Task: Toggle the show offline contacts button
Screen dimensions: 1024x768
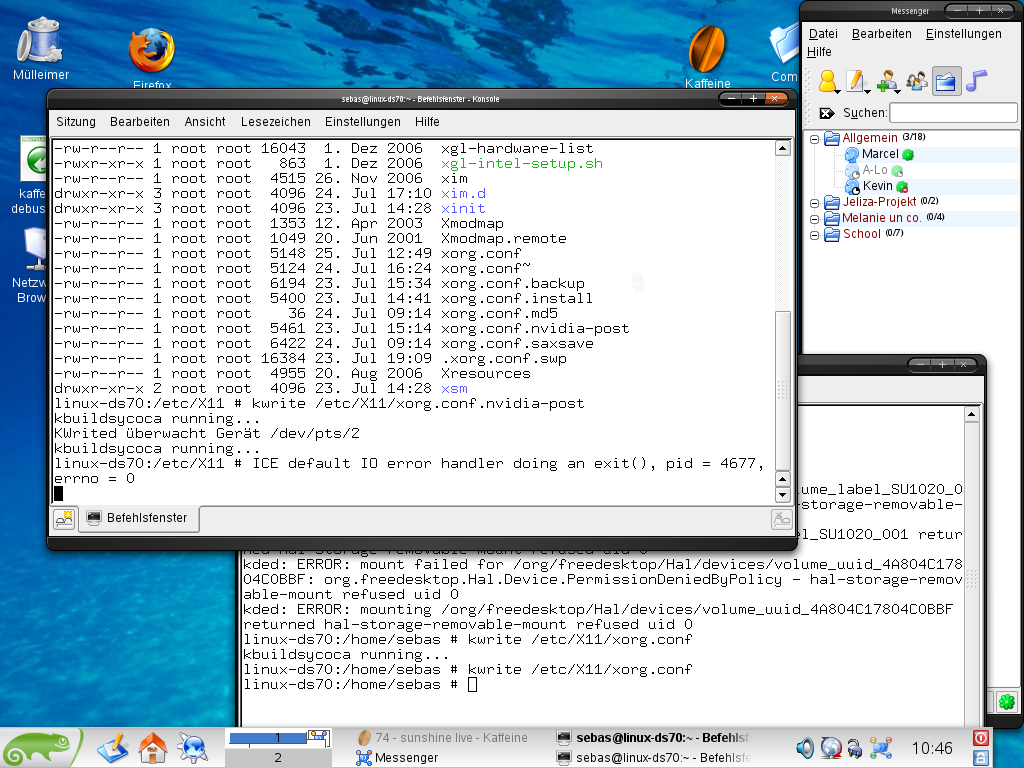Action: pyautogui.click(x=916, y=81)
